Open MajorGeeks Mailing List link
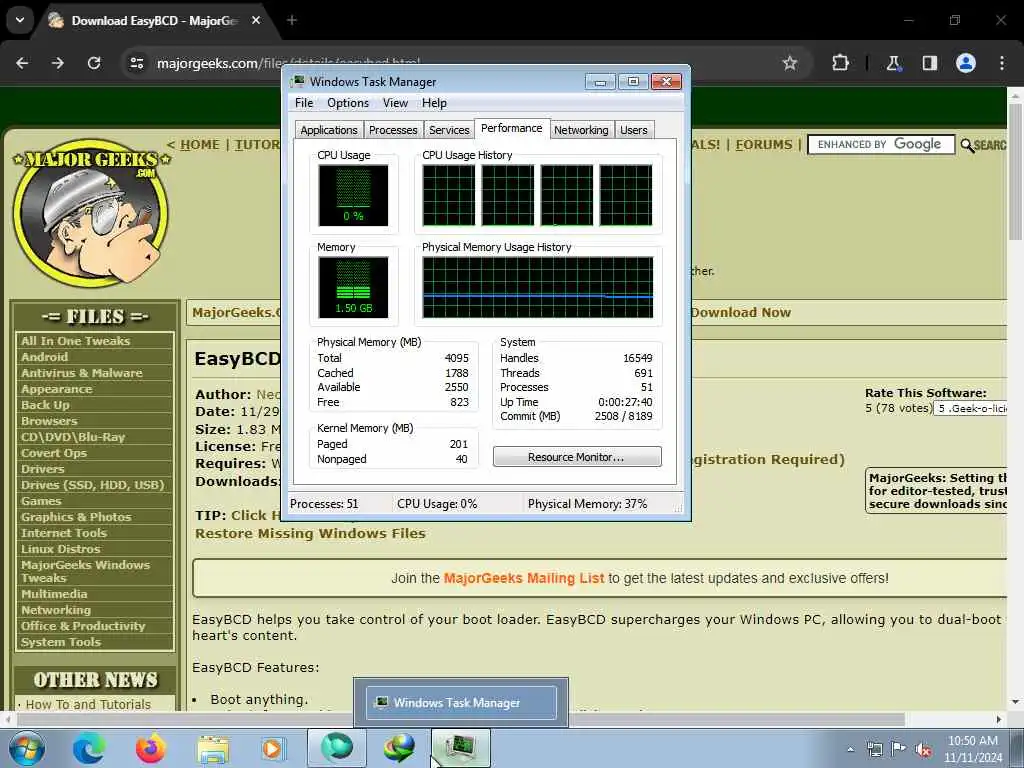 [x=524, y=578]
